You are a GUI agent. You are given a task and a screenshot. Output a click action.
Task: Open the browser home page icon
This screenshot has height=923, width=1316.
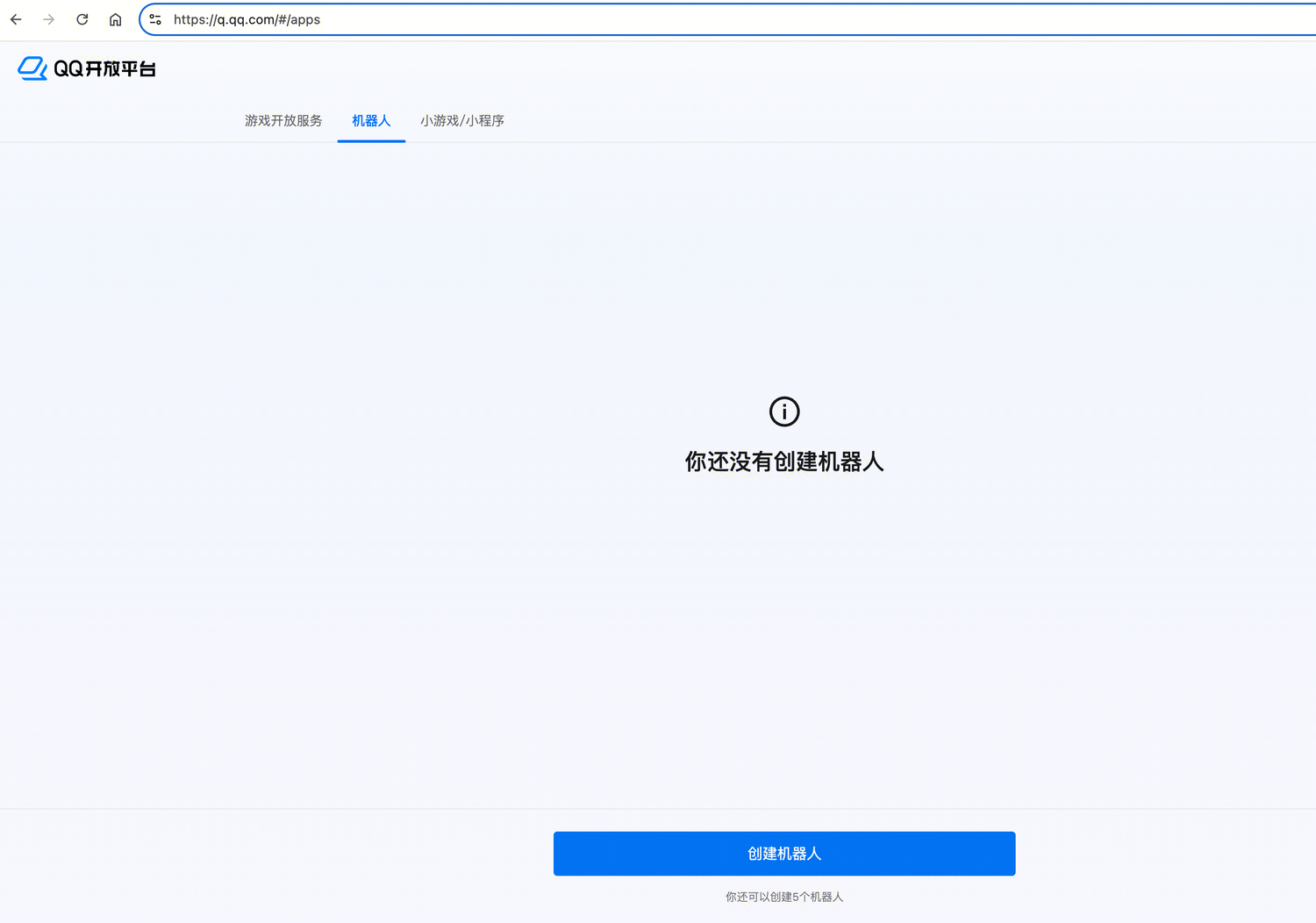tap(115, 19)
